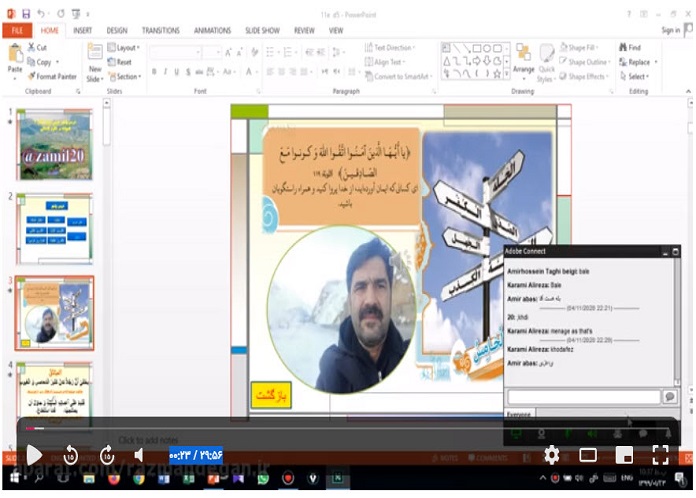
Task: Switch to the INSERT tab
Action: tap(83, 30)
